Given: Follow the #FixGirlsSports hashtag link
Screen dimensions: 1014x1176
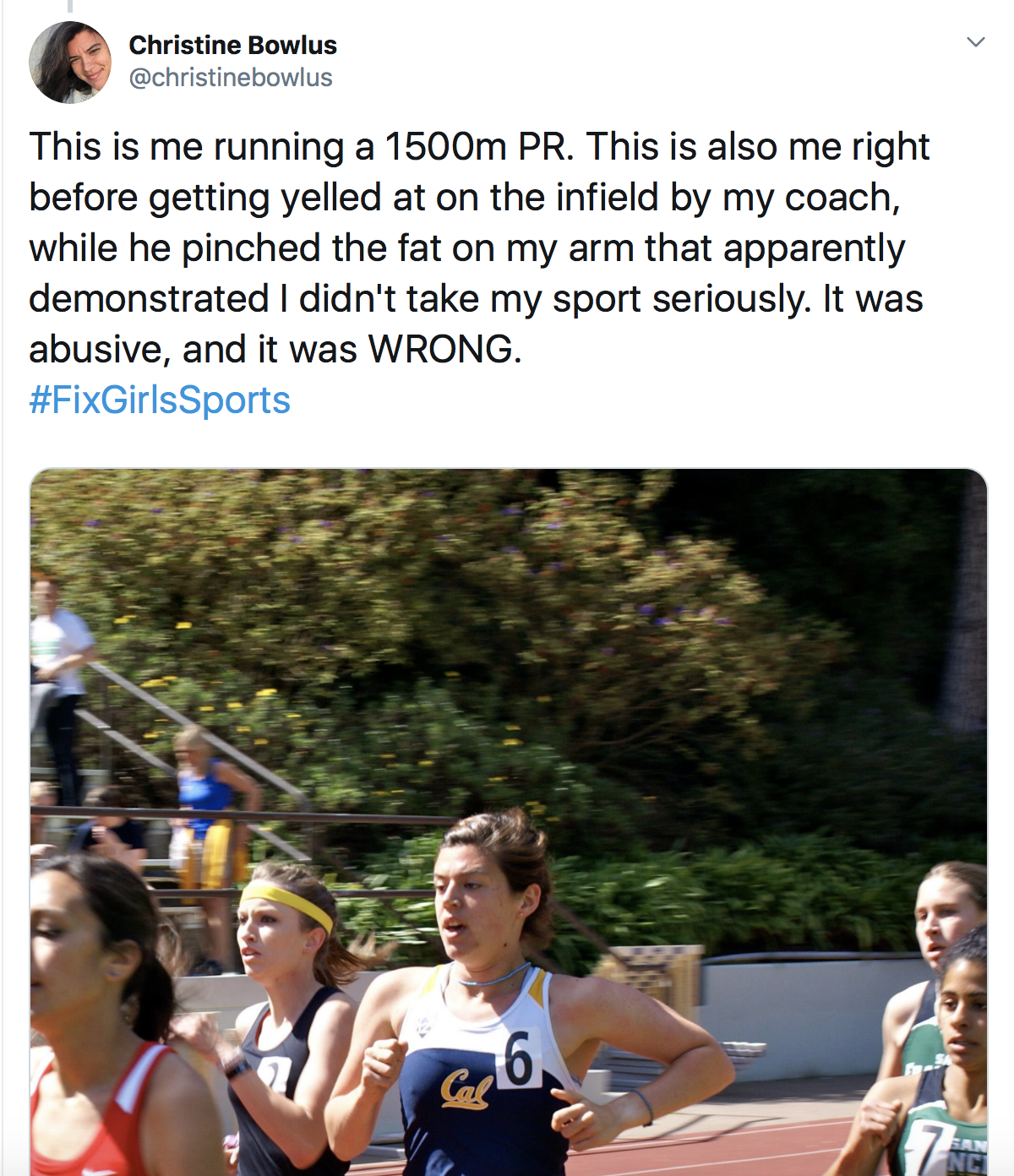Looking at the screenshot, I should [160, 400].
